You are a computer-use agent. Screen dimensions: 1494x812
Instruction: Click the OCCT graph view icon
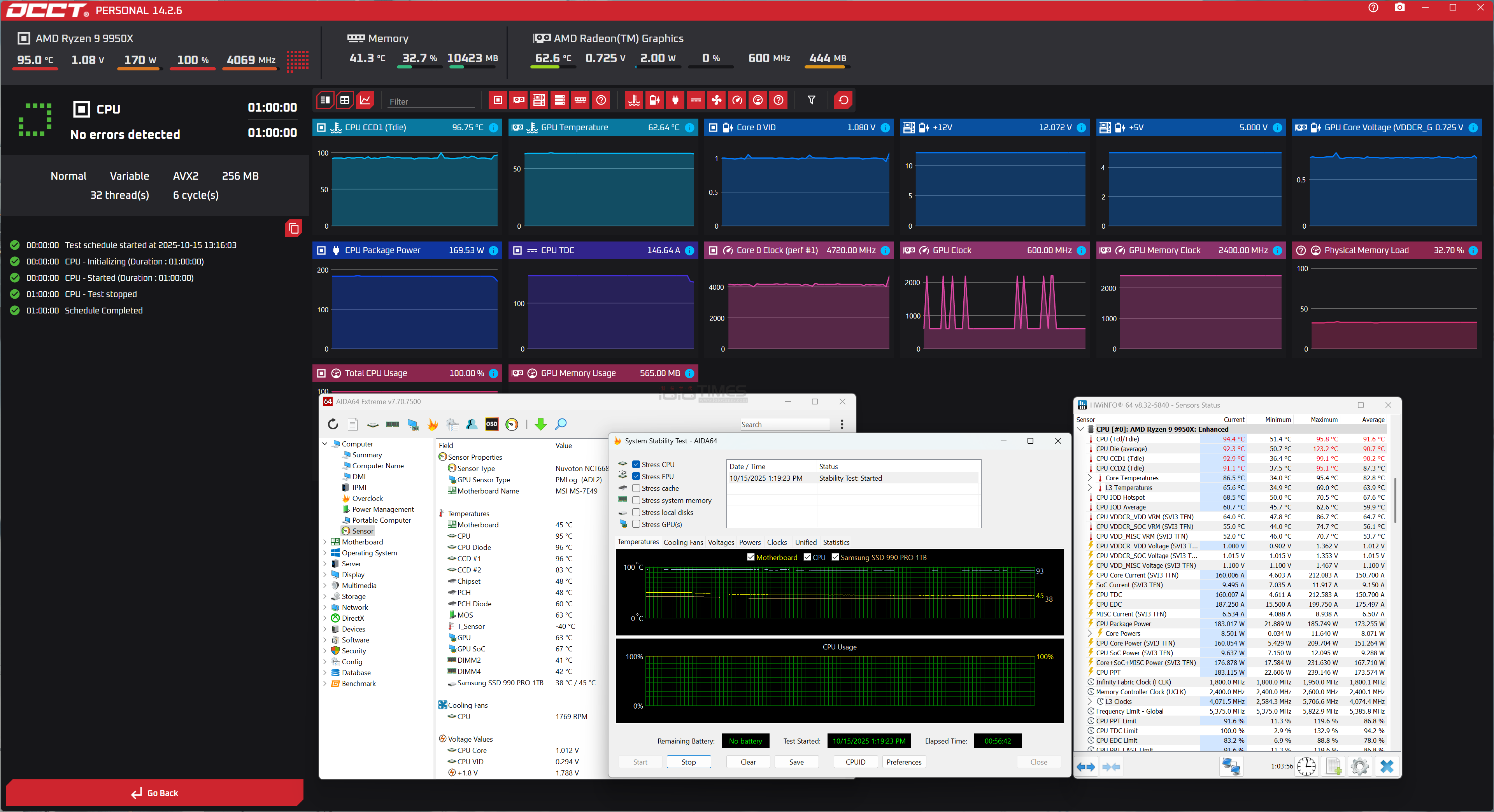[365, 100]
